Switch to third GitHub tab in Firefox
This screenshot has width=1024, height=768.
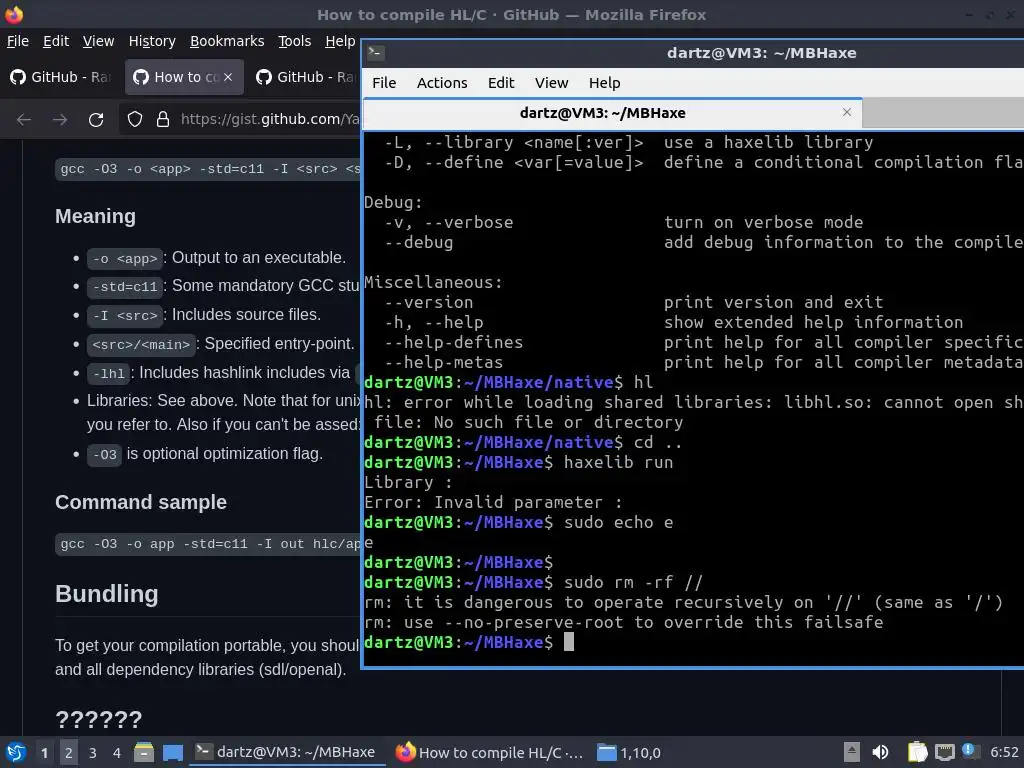306,77
